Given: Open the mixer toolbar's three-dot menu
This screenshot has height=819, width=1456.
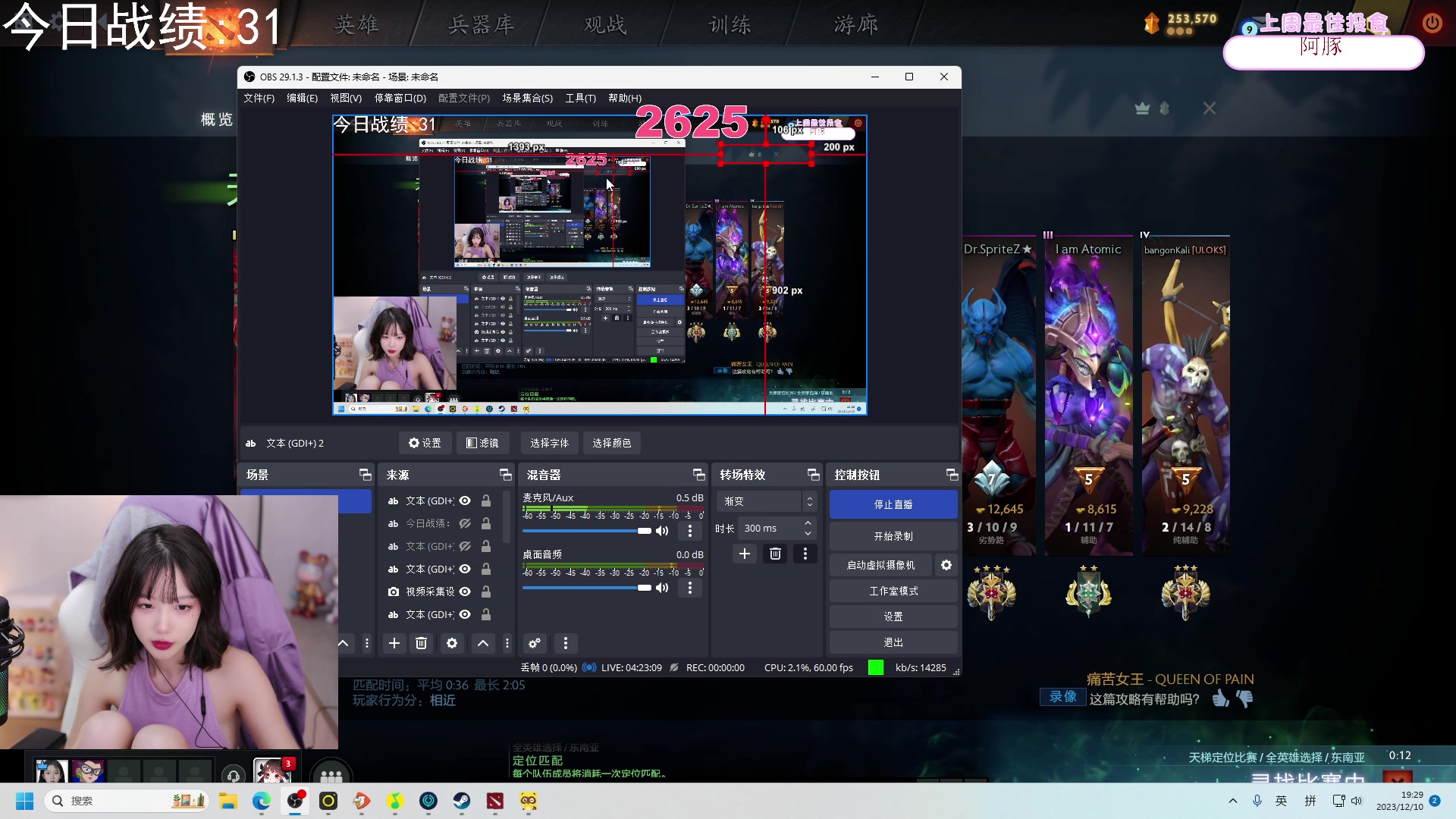Looking at the screenshot, I should (x=566, y=643).
